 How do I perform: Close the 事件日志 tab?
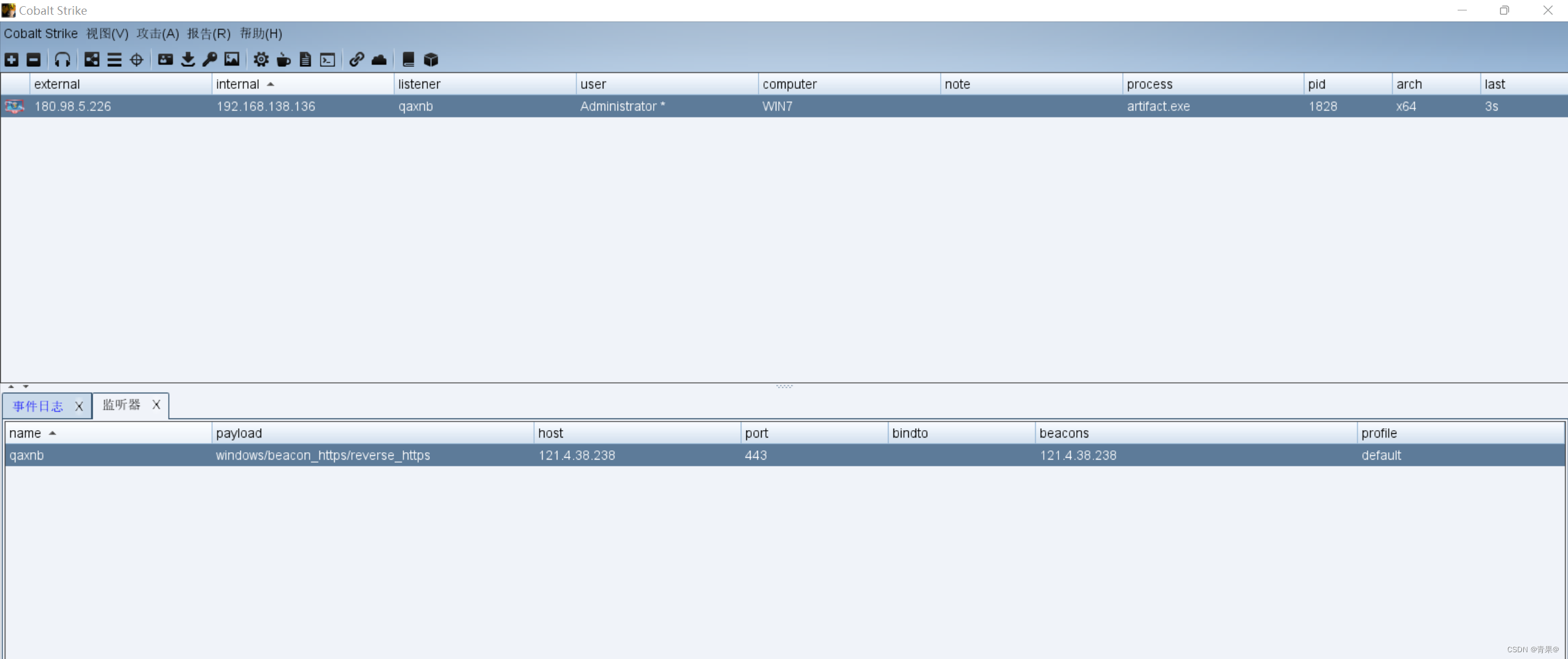[x=79, y=406]
